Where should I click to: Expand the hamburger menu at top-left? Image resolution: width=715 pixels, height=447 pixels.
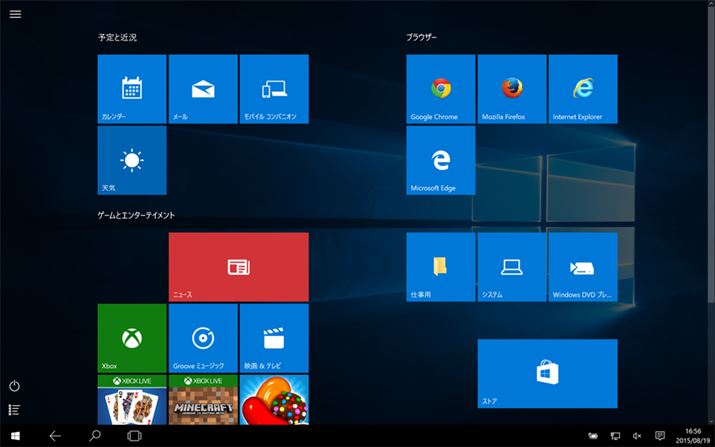15,14
